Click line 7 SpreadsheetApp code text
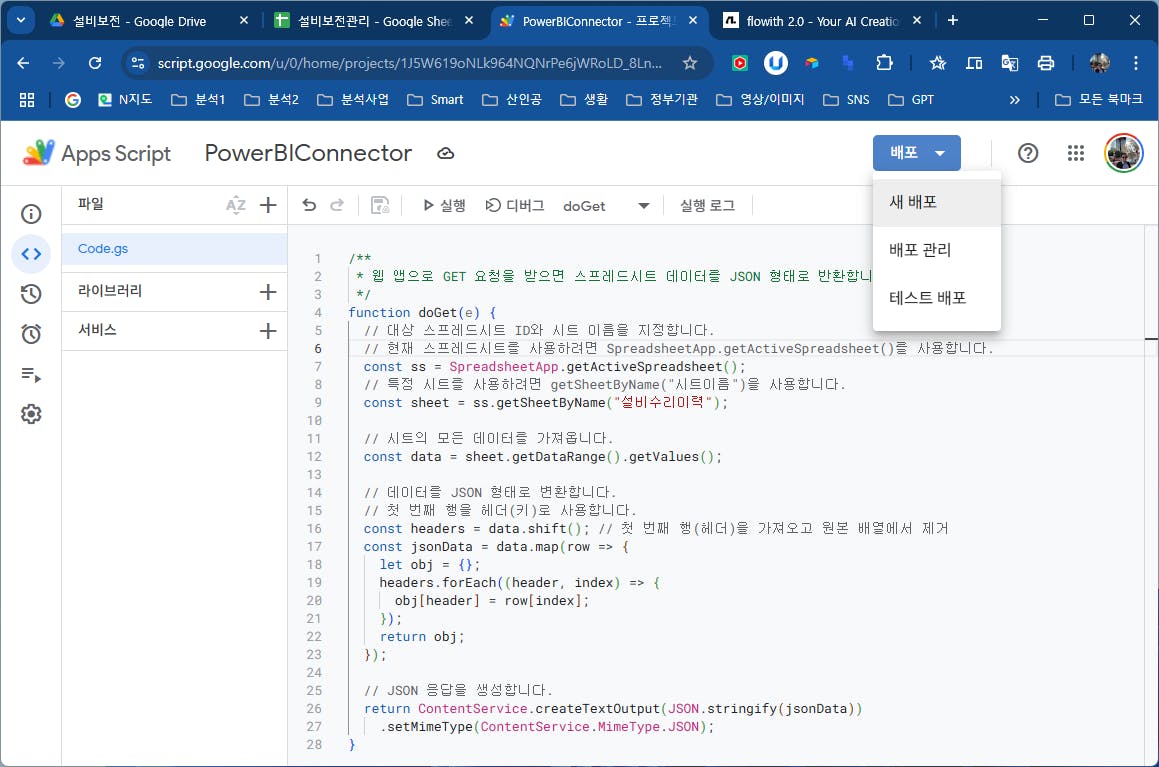Image resolution: width=1159 pixels, height=767 pixels. pos(503,367)
